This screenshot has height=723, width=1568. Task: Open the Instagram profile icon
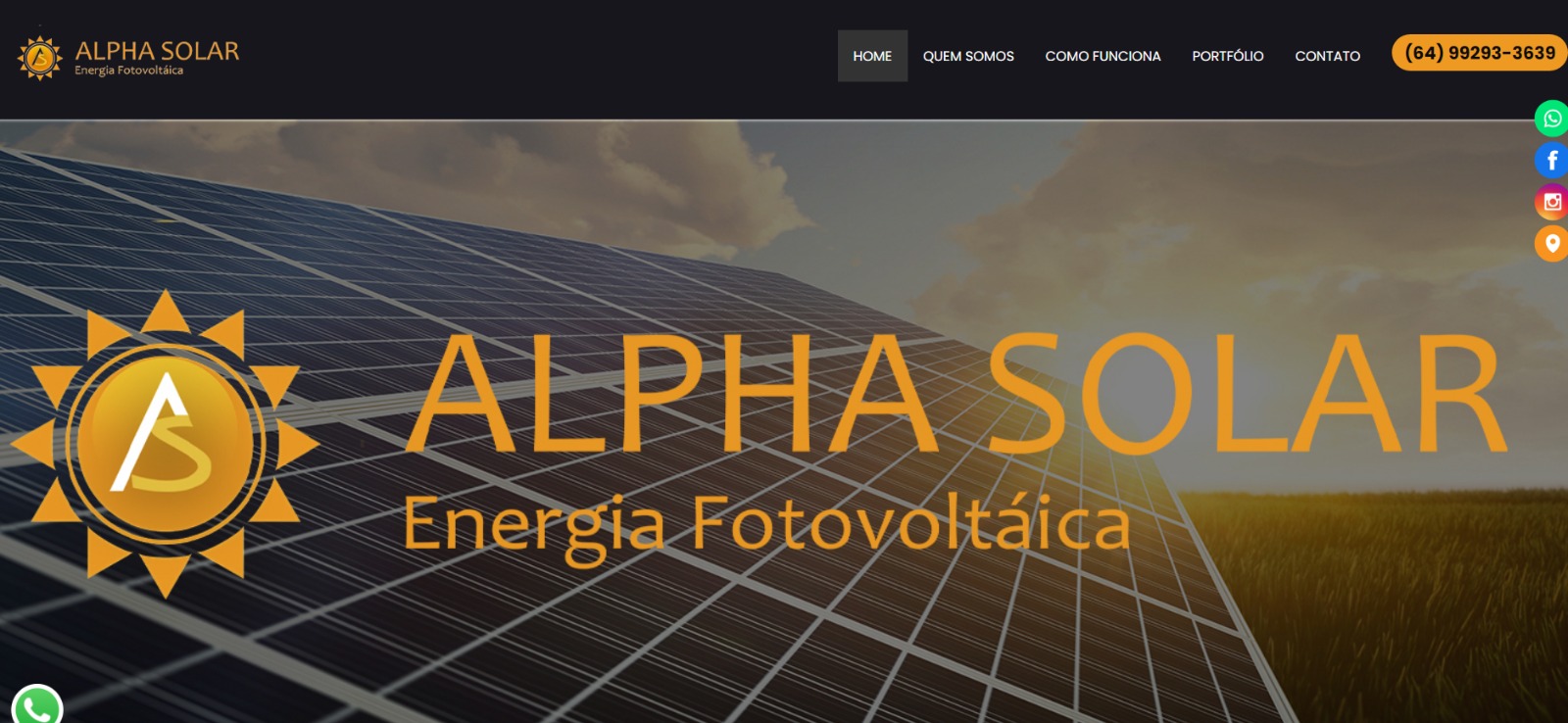point(1551,202)
